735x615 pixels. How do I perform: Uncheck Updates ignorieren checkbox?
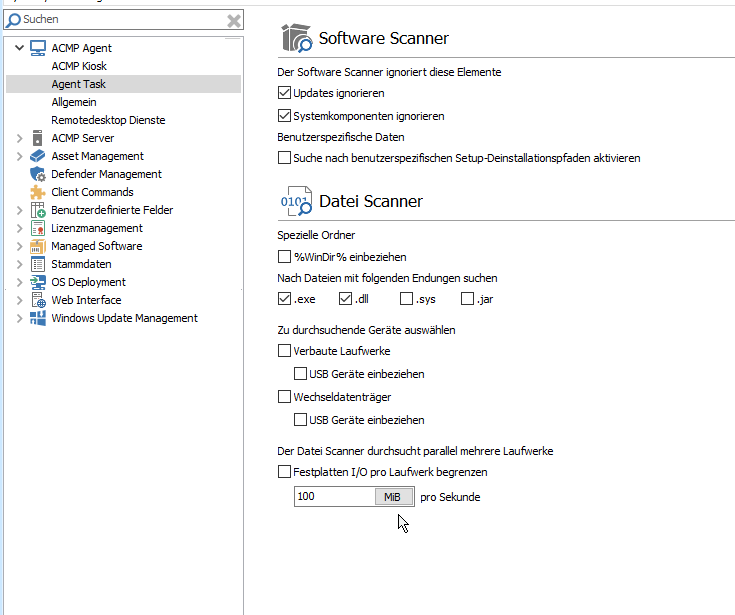pos(284,93)
